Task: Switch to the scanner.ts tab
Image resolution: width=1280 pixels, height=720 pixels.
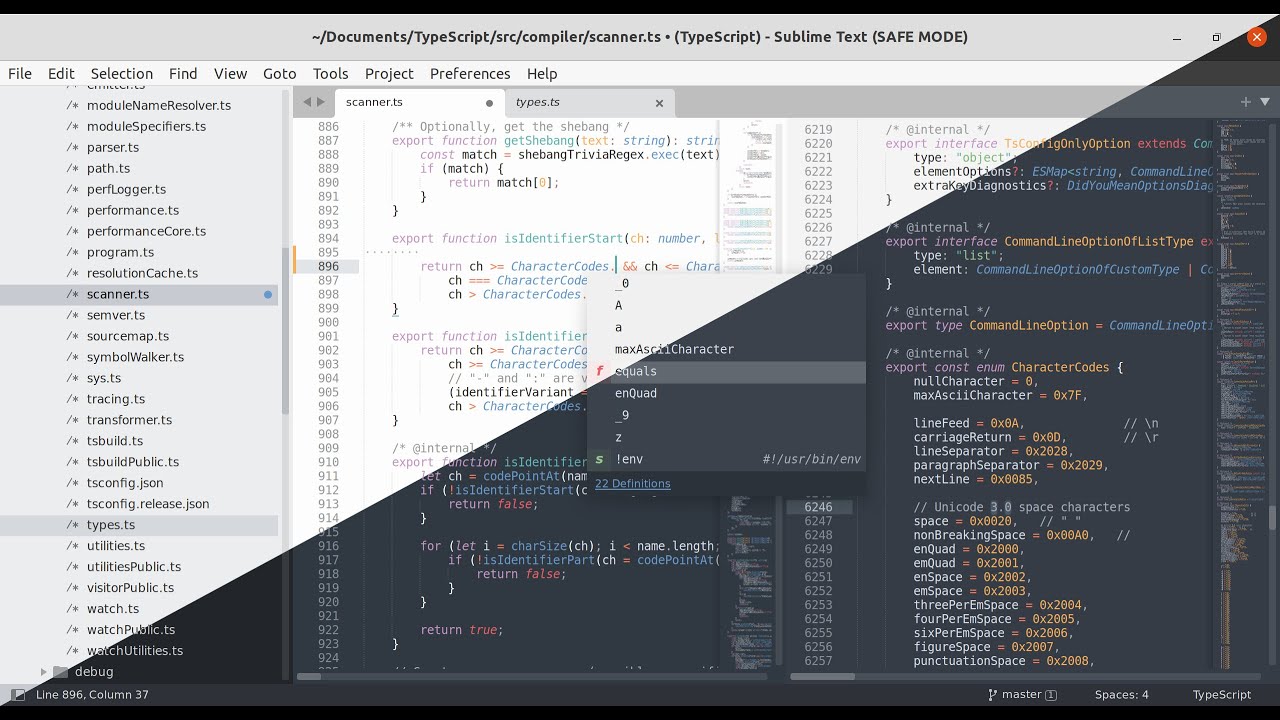Action: pyautogui.click(x=418, y=102)
